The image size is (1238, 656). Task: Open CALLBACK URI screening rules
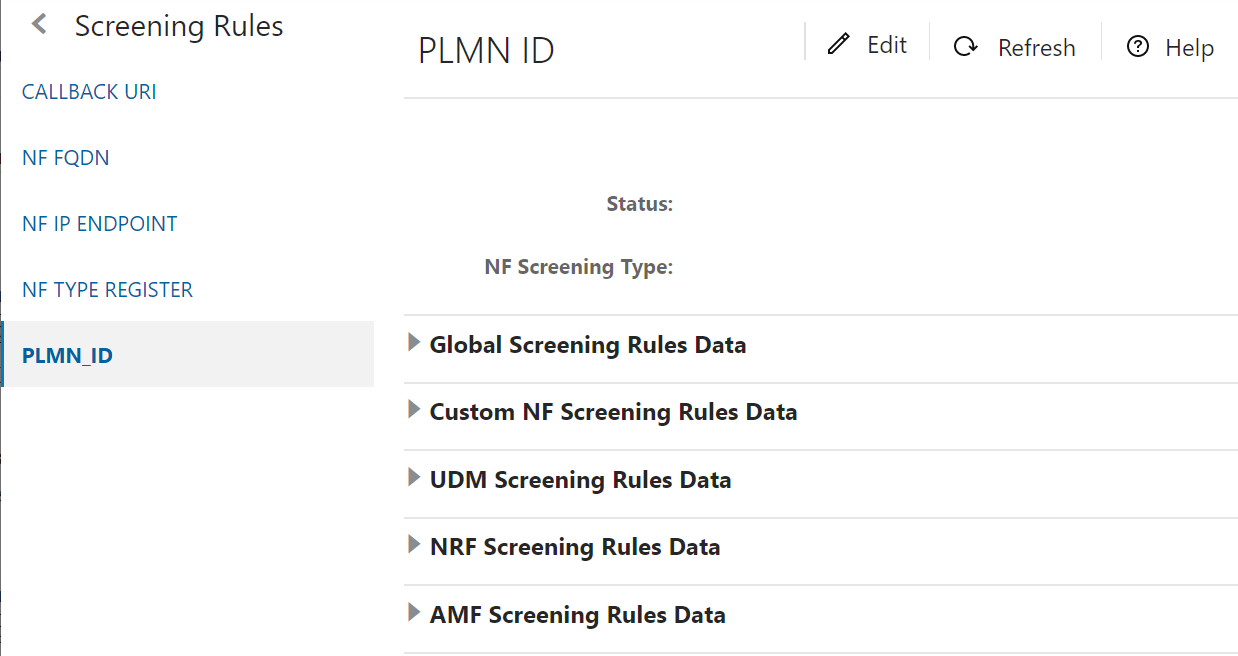click(88, 91)
